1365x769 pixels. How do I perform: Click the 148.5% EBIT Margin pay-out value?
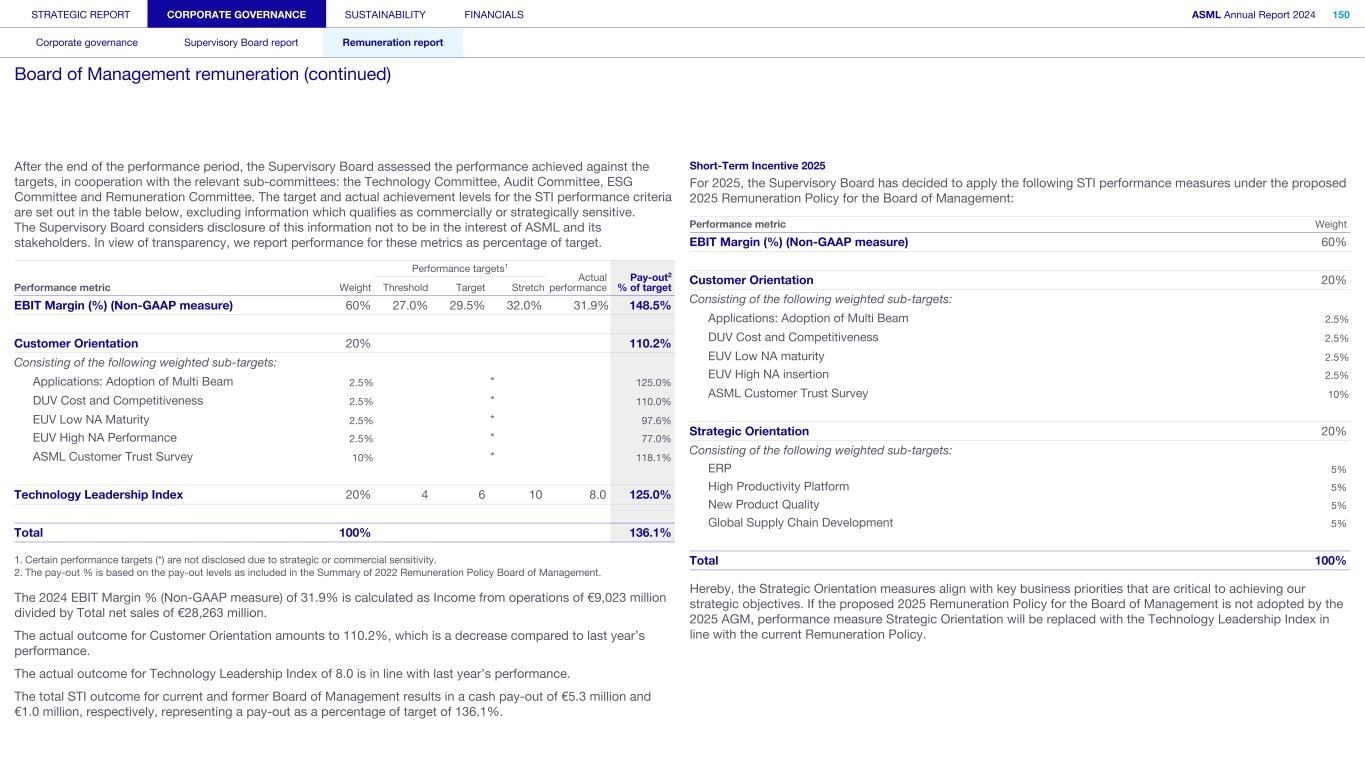pos(649,306)
